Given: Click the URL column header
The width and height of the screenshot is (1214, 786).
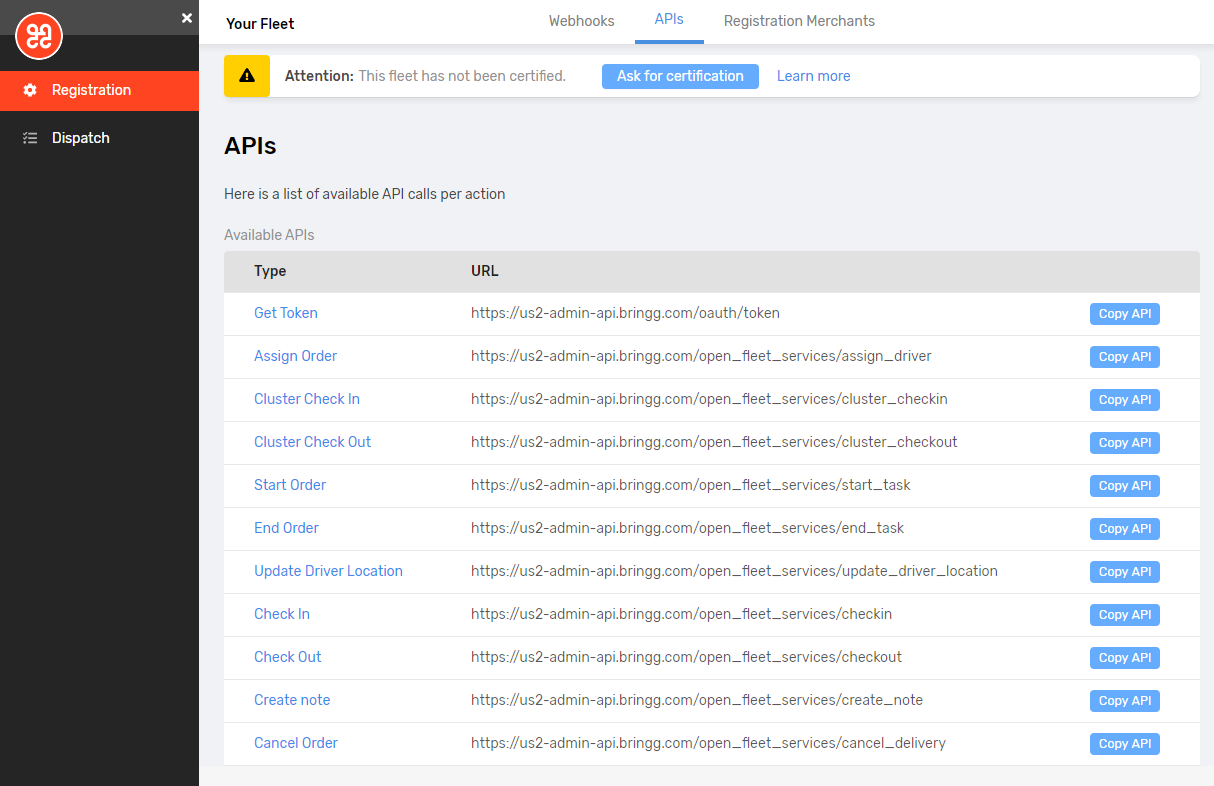Looking at the screenshot, I should pos(485,271).
